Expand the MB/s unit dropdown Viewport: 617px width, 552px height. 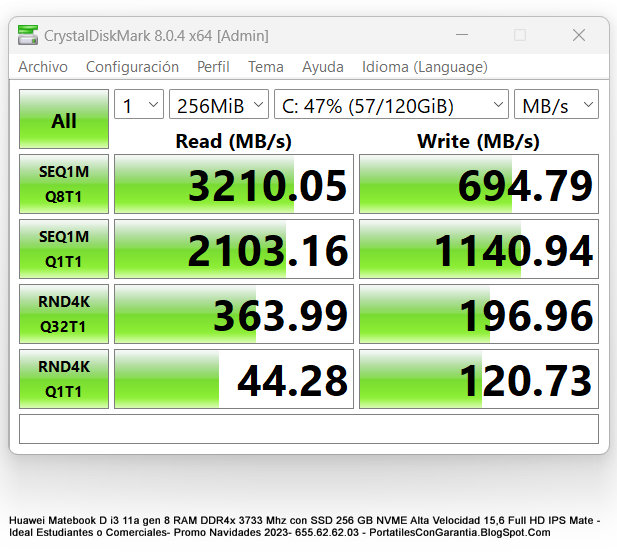tap(556, 104)
